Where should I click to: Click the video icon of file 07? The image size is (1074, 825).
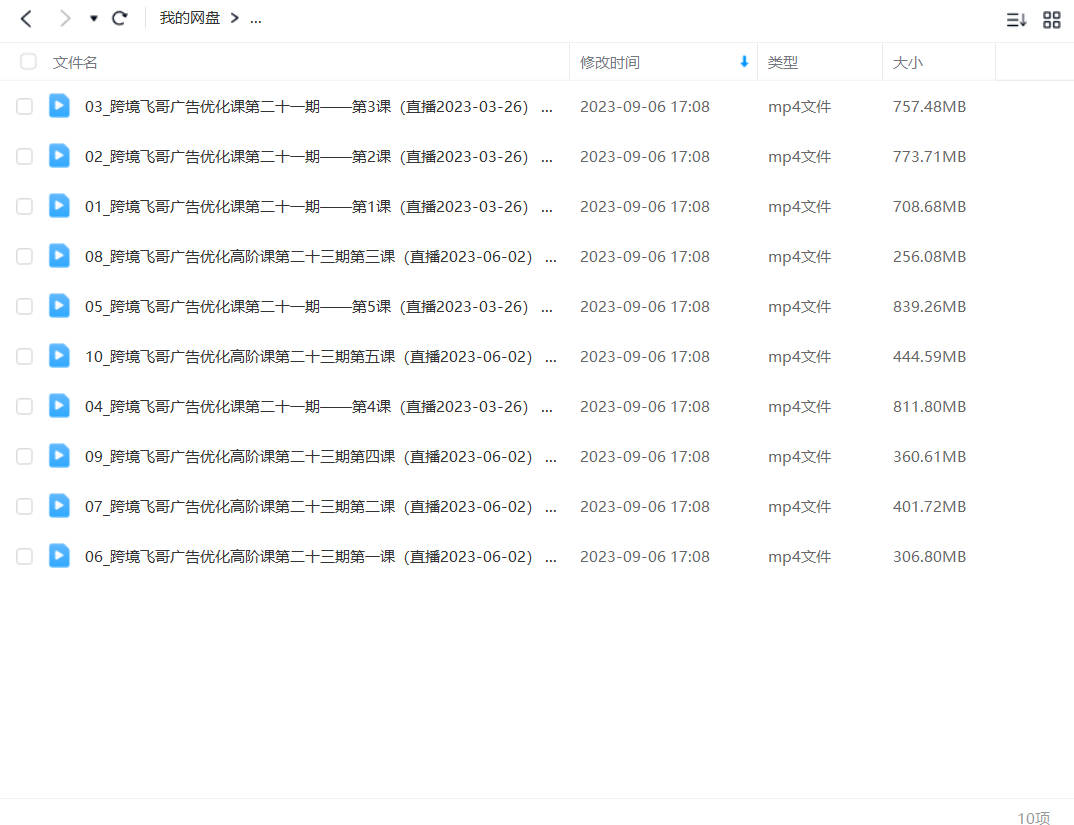pyautogui.click(x=59, y=506)
